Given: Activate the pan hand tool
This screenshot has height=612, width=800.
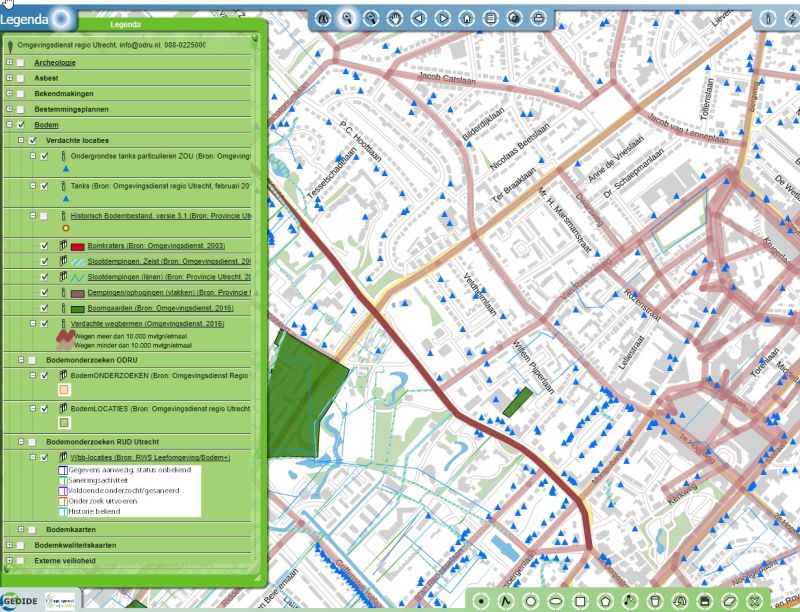Looking at the screenshot, I should 395,19.
